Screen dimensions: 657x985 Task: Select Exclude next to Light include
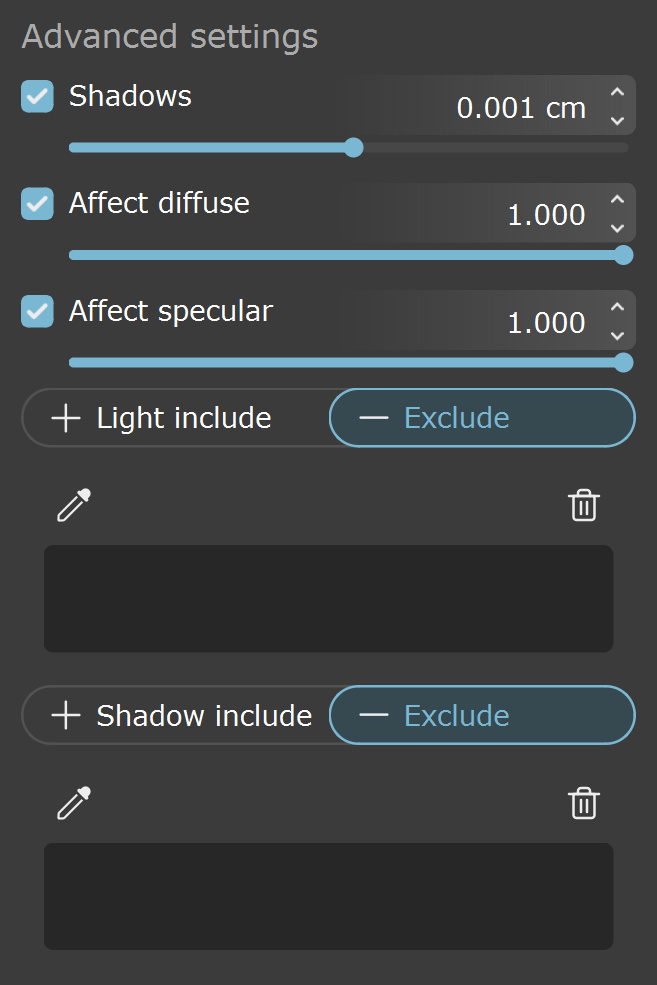482,418
